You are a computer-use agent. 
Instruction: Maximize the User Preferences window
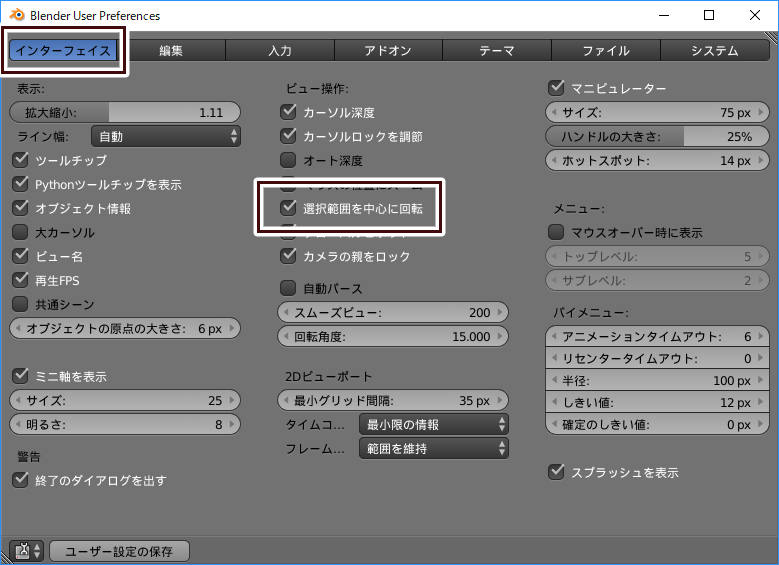coord(709,15)
